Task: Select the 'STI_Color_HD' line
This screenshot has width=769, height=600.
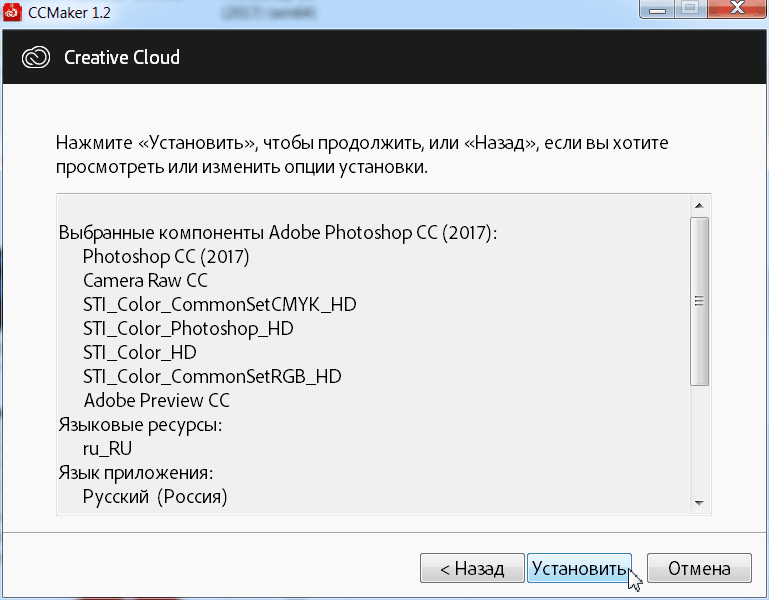Action: pos(139,353)
